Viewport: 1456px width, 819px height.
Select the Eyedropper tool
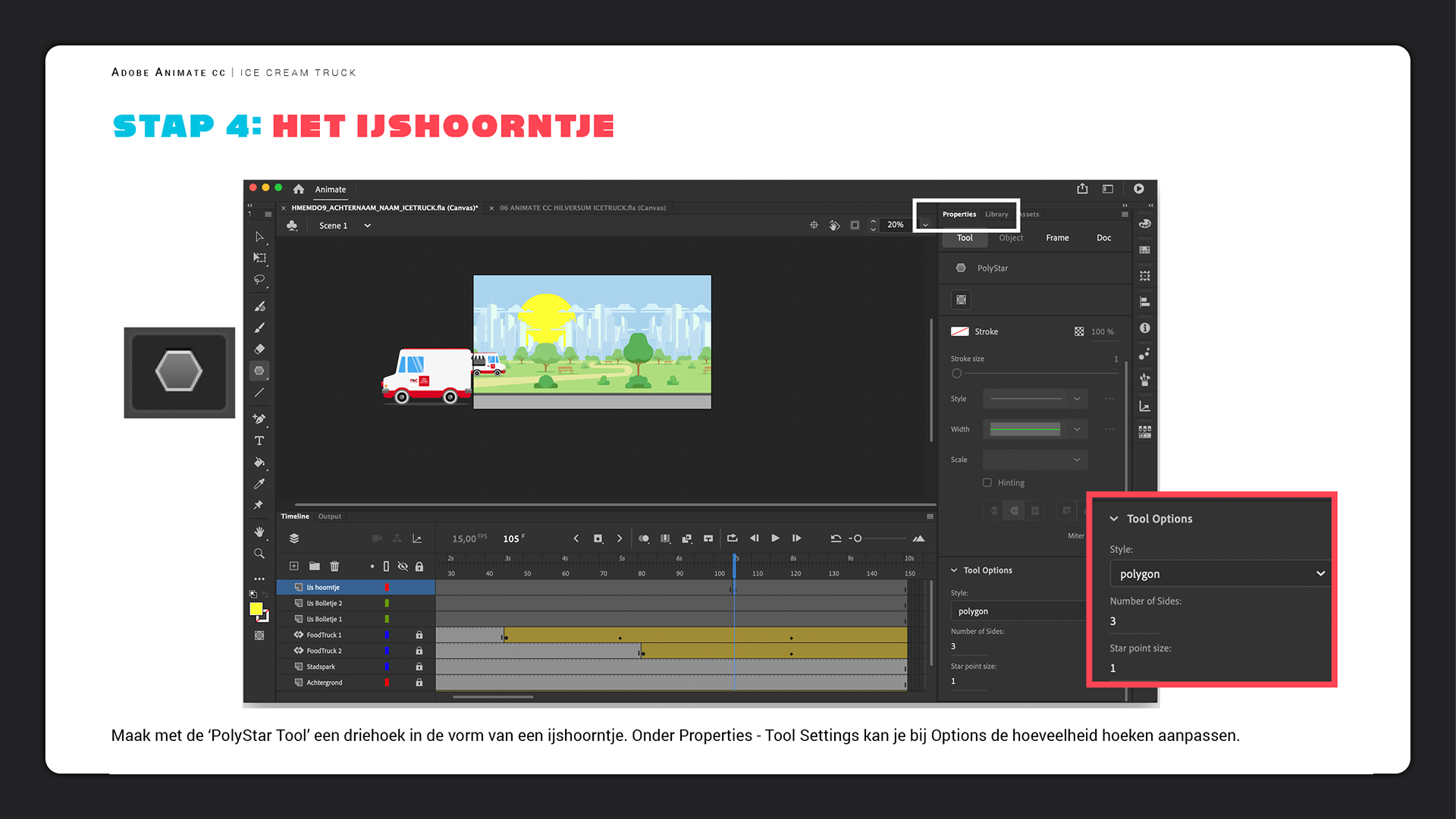(x=259, y=484)
